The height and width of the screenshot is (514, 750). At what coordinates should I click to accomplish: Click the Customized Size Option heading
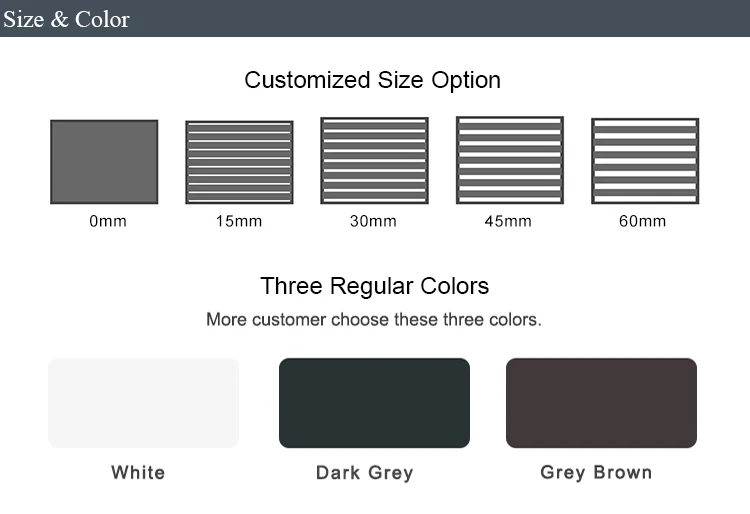coord(373,80)
